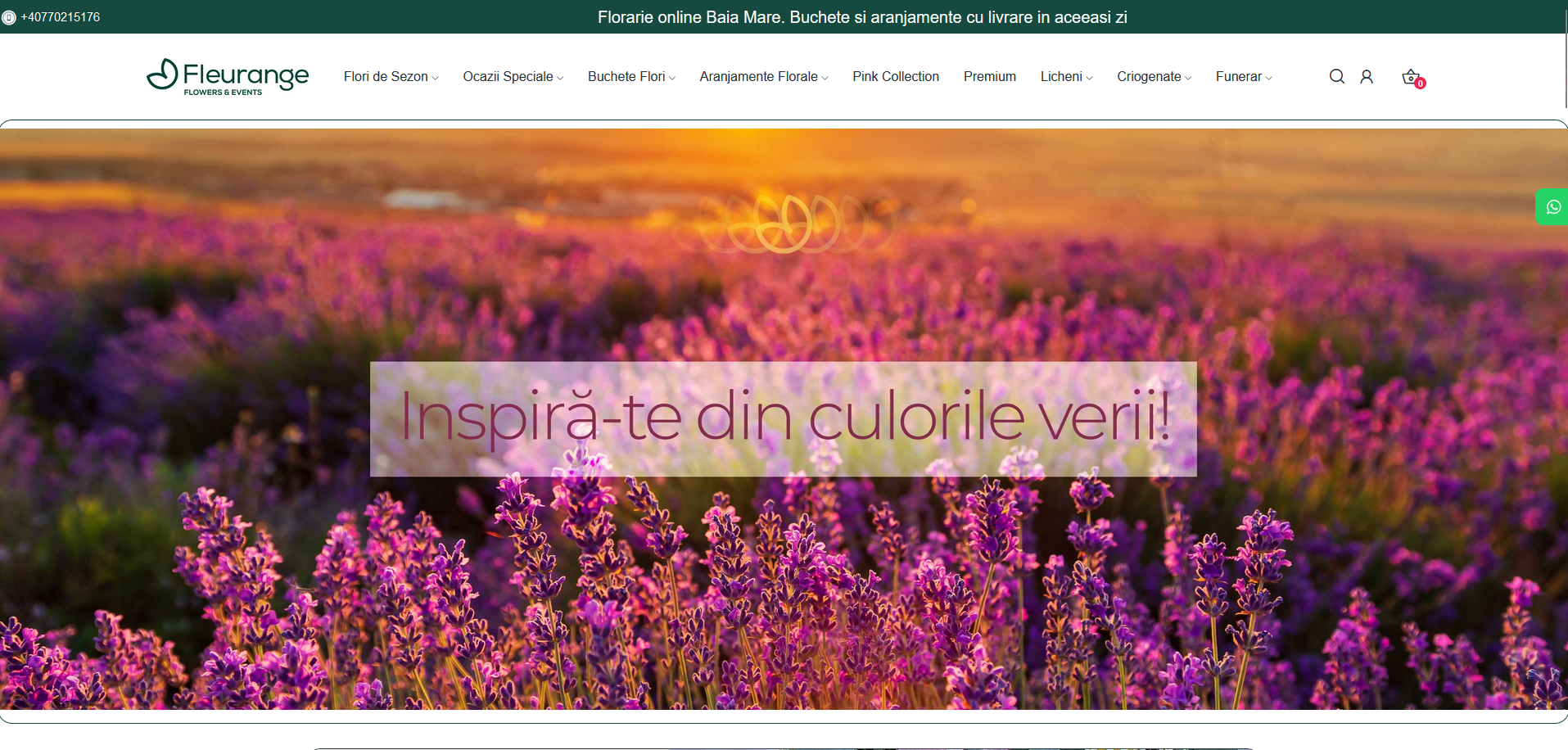
Task: Click the 'Inspiră-te din culorile verii!' headline
Action: (784, 418)
